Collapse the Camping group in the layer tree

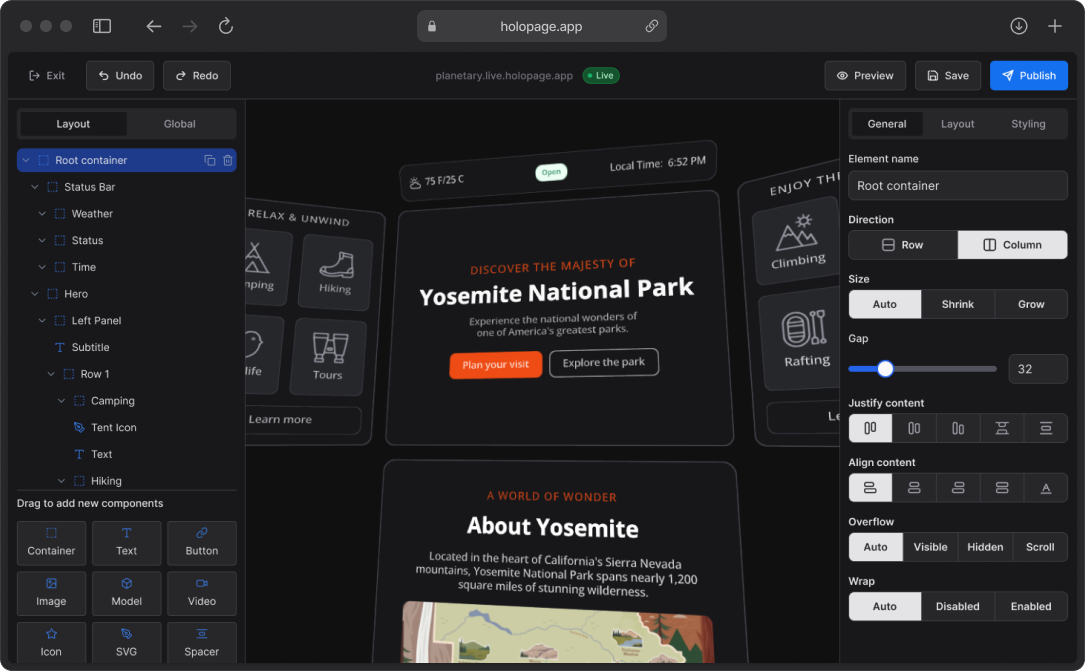[x=61, y=400]
